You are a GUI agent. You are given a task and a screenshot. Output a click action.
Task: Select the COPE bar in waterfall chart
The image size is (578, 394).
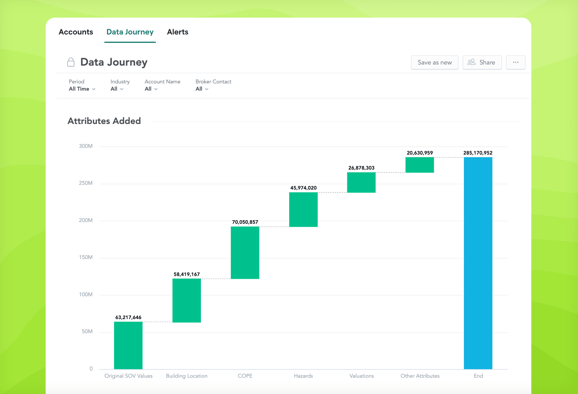click(245, 252)
